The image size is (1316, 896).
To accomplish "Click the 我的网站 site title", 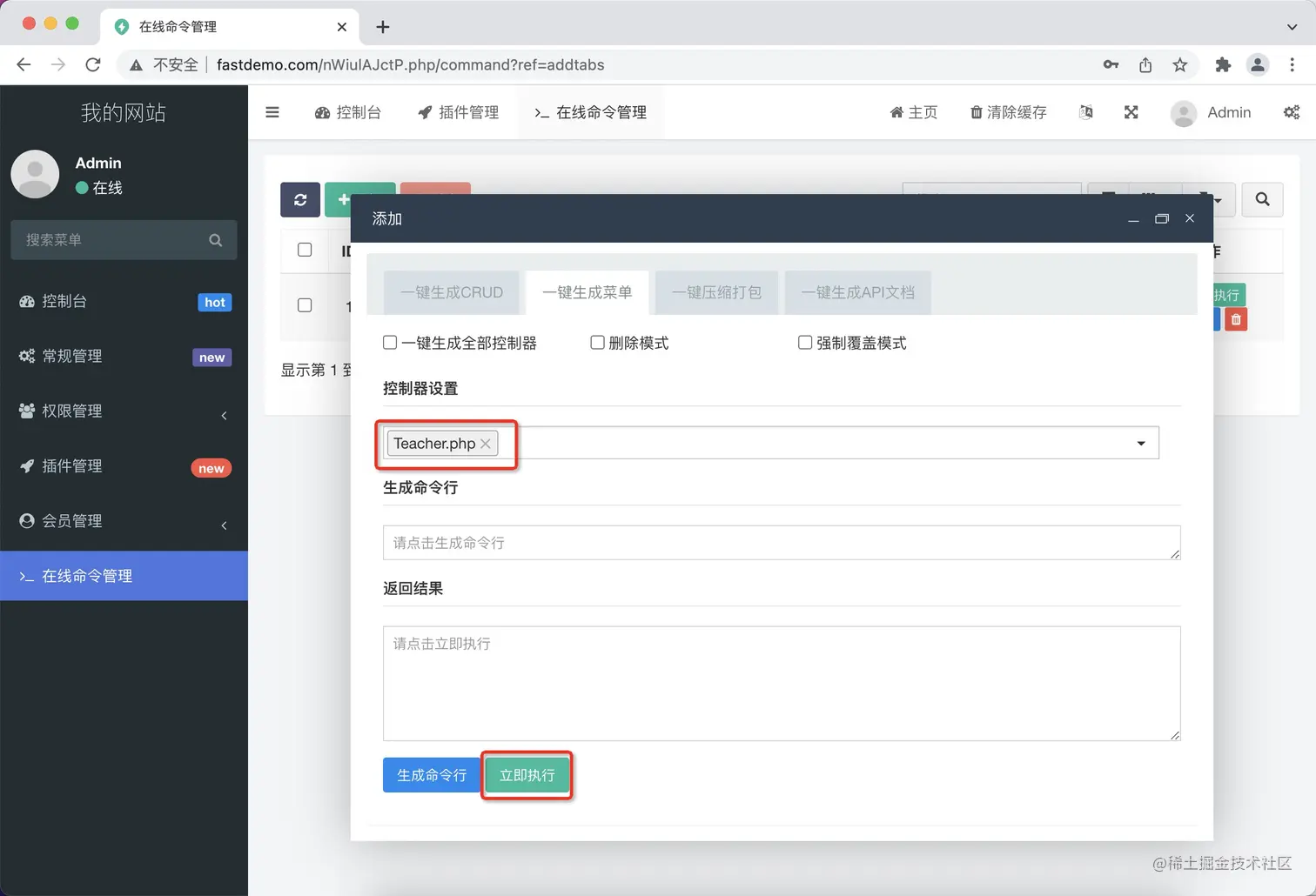I will (x=124, y=112).
